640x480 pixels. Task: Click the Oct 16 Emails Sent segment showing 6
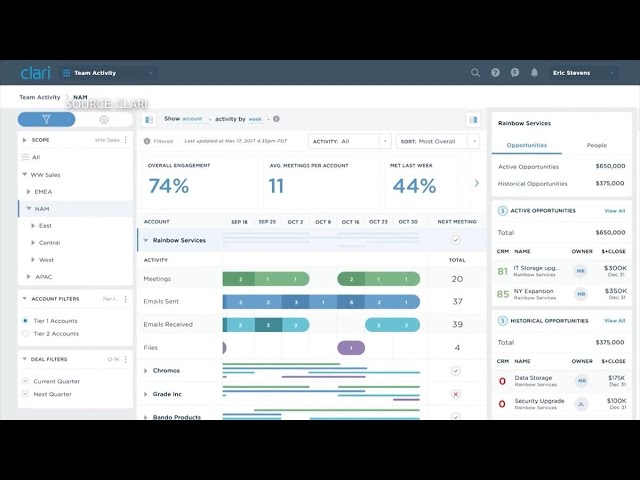coord(351,302)
